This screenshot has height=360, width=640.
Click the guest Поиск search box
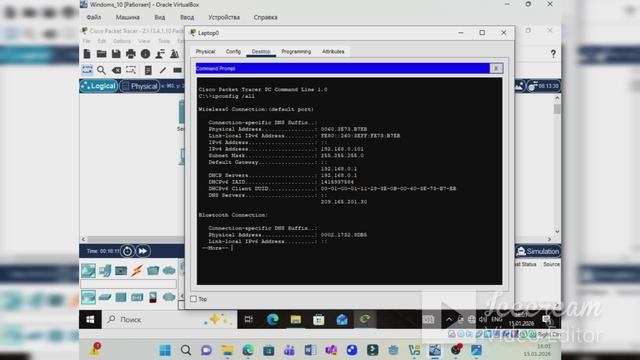[169, 320]
